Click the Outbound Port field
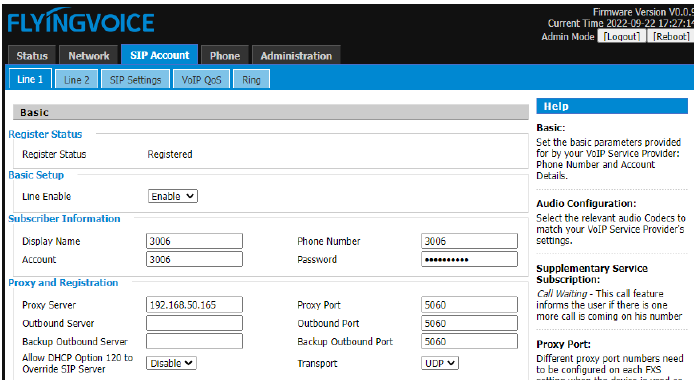The width and height of the screenshot is (694, 380). [x=469, y=323]
